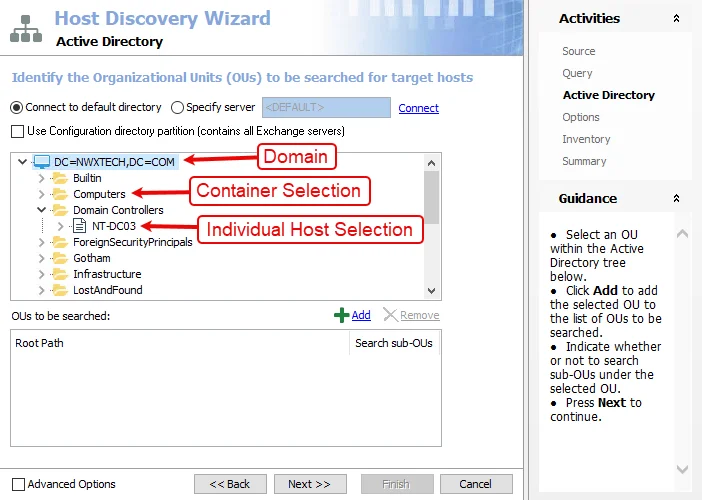Viewport: 702px width, 500px height.
Task: Click the << Back button
Action: pos(230,484)
